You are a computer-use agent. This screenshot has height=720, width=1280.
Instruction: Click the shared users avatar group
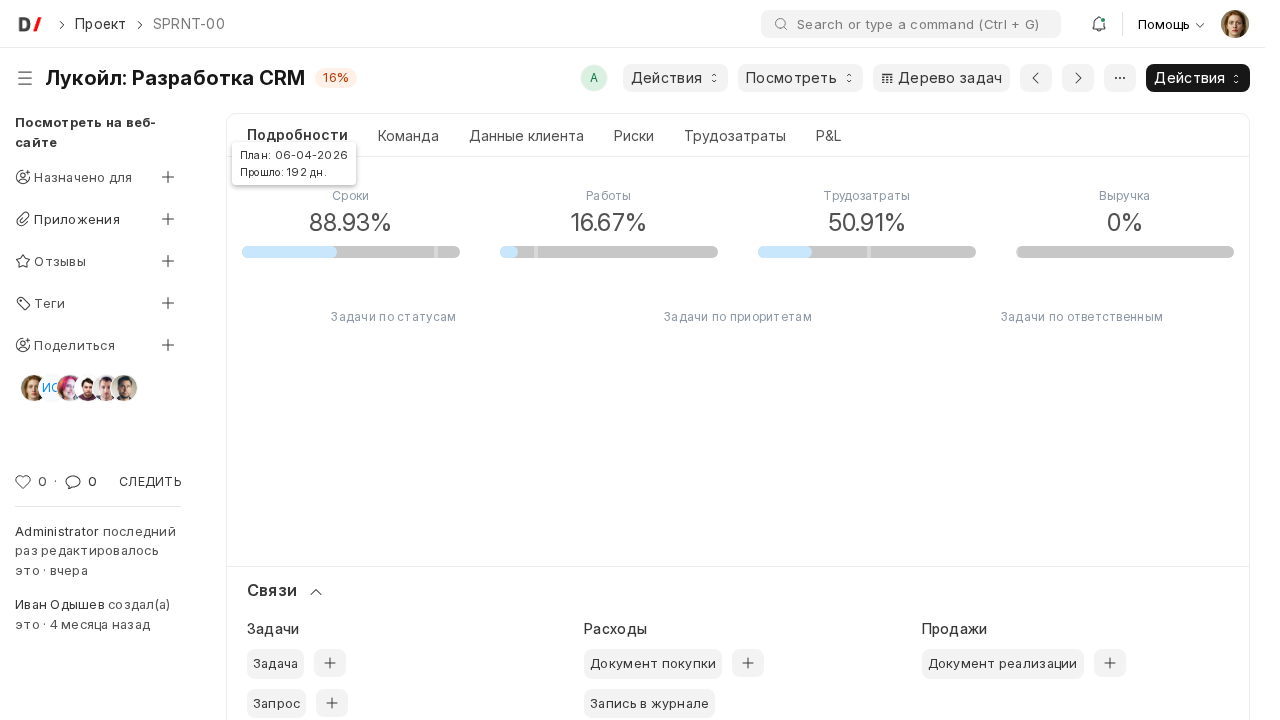point(79,388)
